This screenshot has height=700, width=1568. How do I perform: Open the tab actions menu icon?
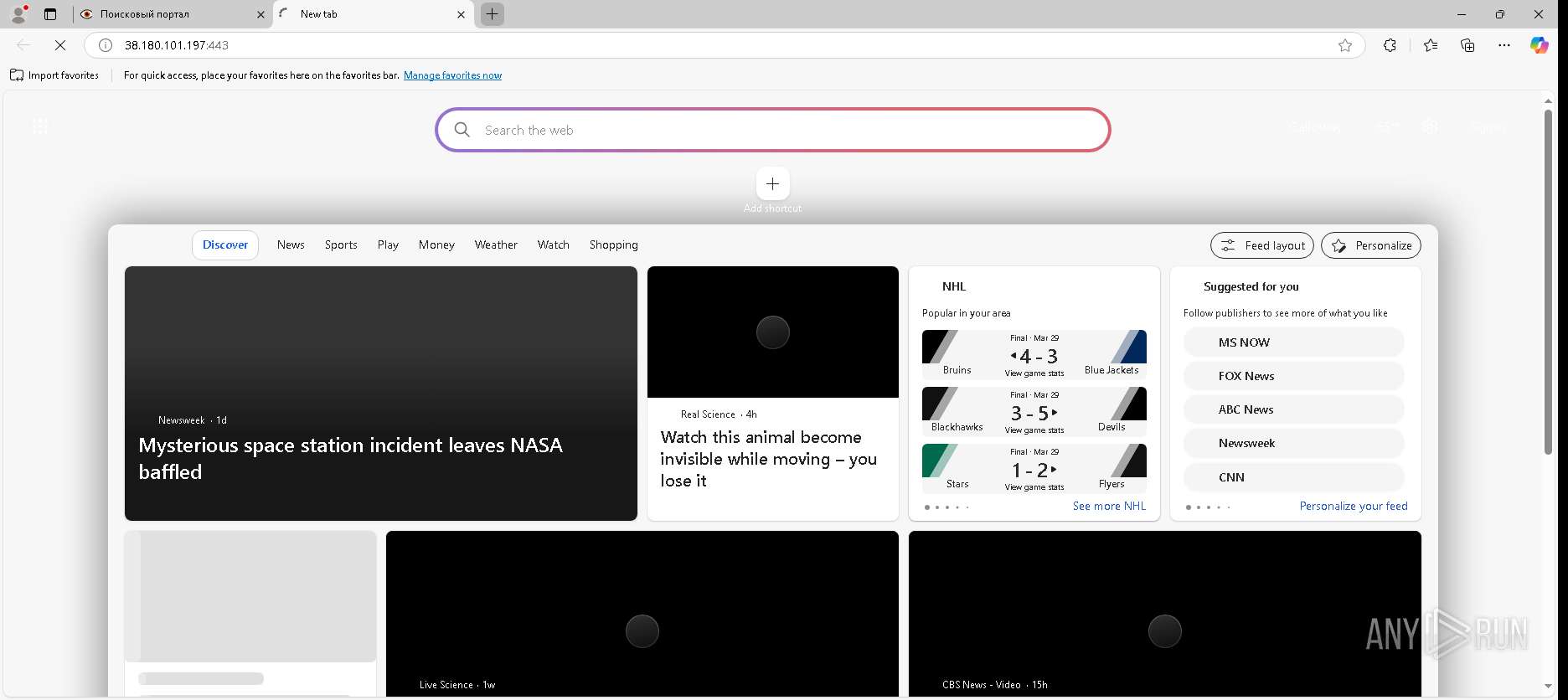[x=50, y=14]
